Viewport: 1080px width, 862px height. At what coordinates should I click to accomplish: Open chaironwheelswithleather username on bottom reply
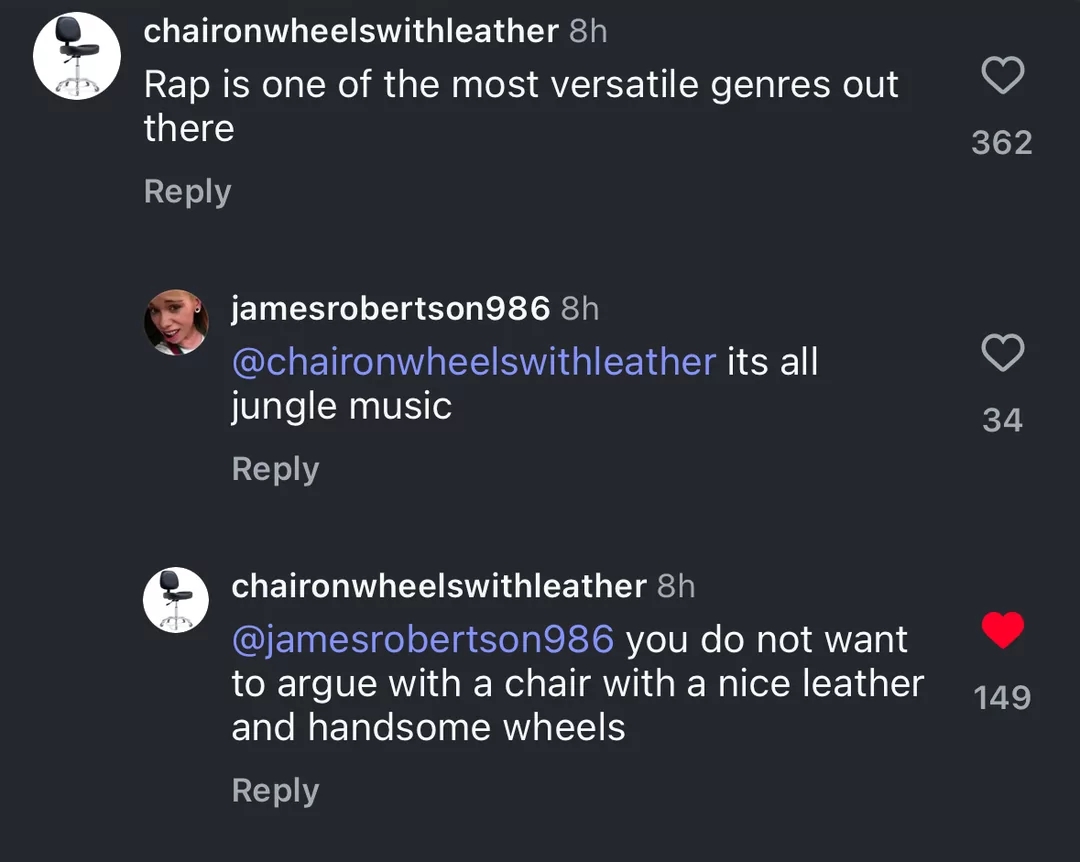tap(439, 586)
